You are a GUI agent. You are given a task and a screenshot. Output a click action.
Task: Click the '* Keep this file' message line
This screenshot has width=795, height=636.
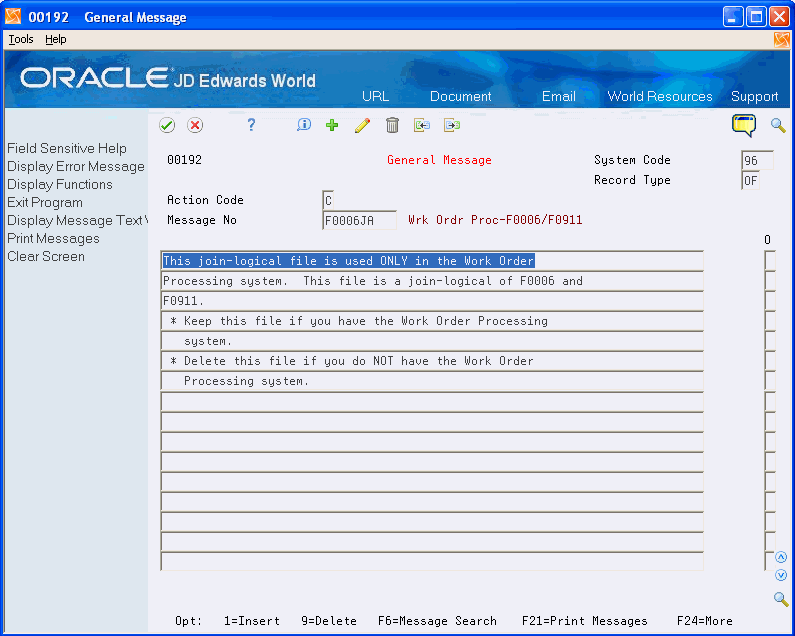tap(432, 321)
